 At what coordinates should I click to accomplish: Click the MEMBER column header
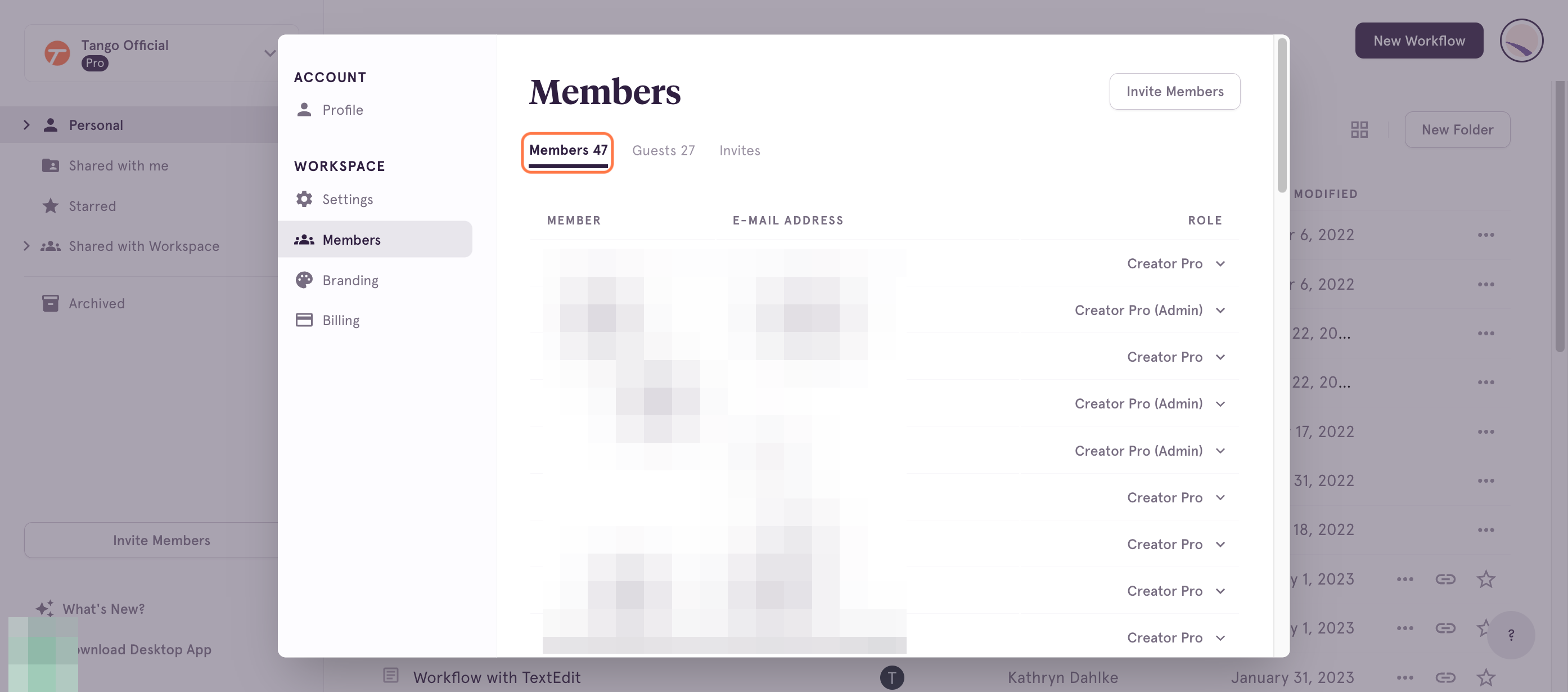[574, 221]
